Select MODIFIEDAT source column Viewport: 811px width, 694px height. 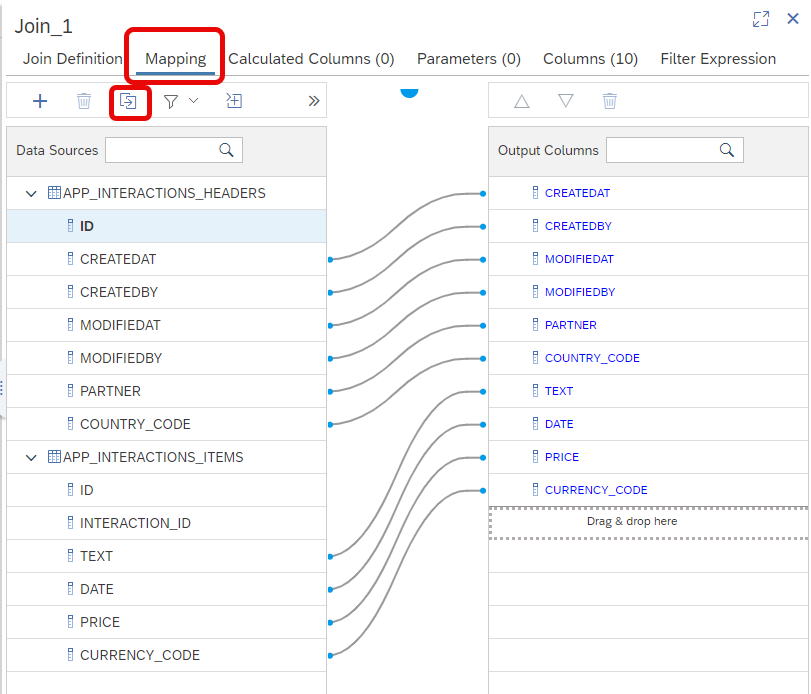[x=167, y=325]
